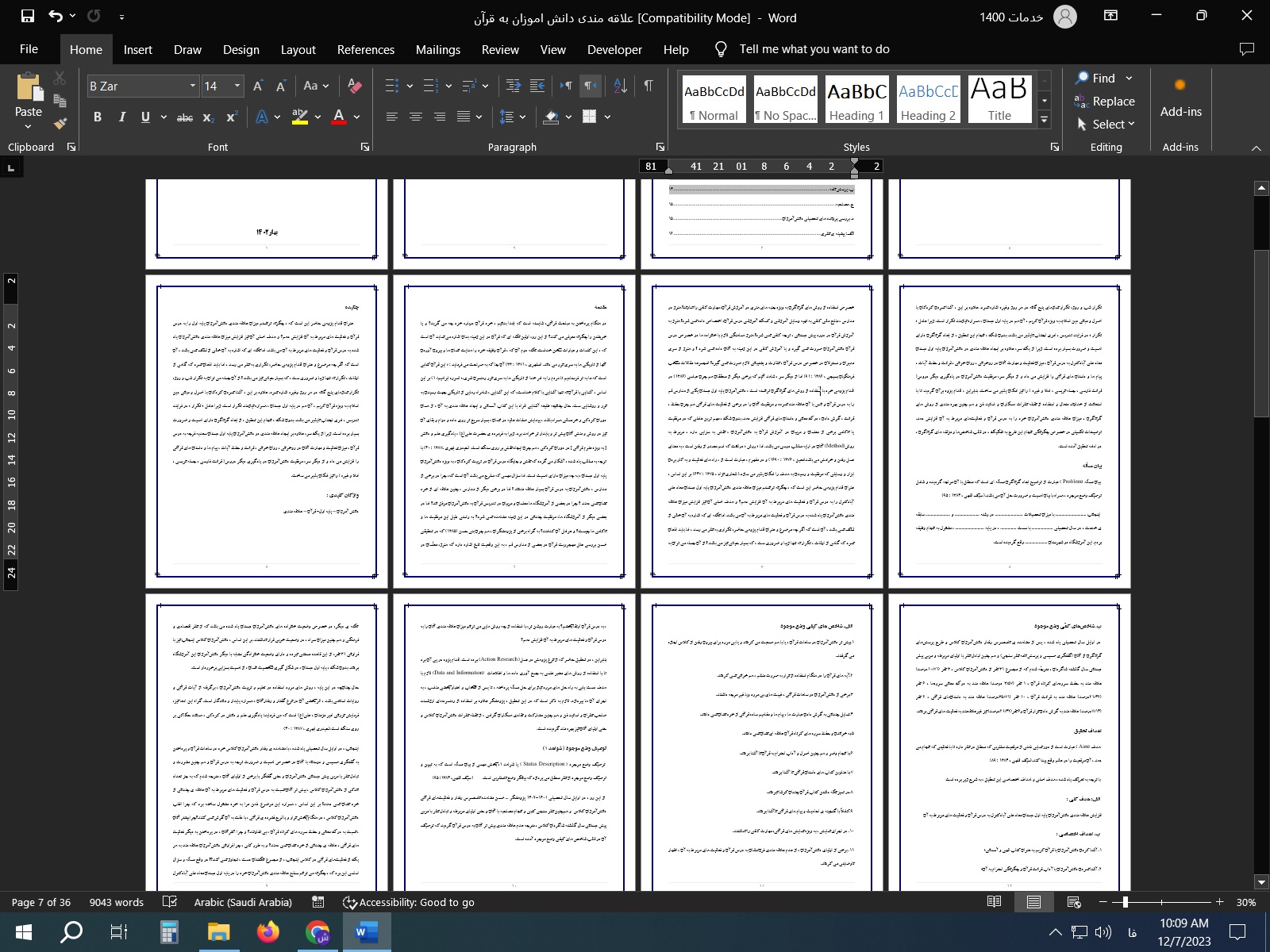This screenshot has height=952, width=1270.
Task: Click the zoom slider handle
Action: (1125, 902)
